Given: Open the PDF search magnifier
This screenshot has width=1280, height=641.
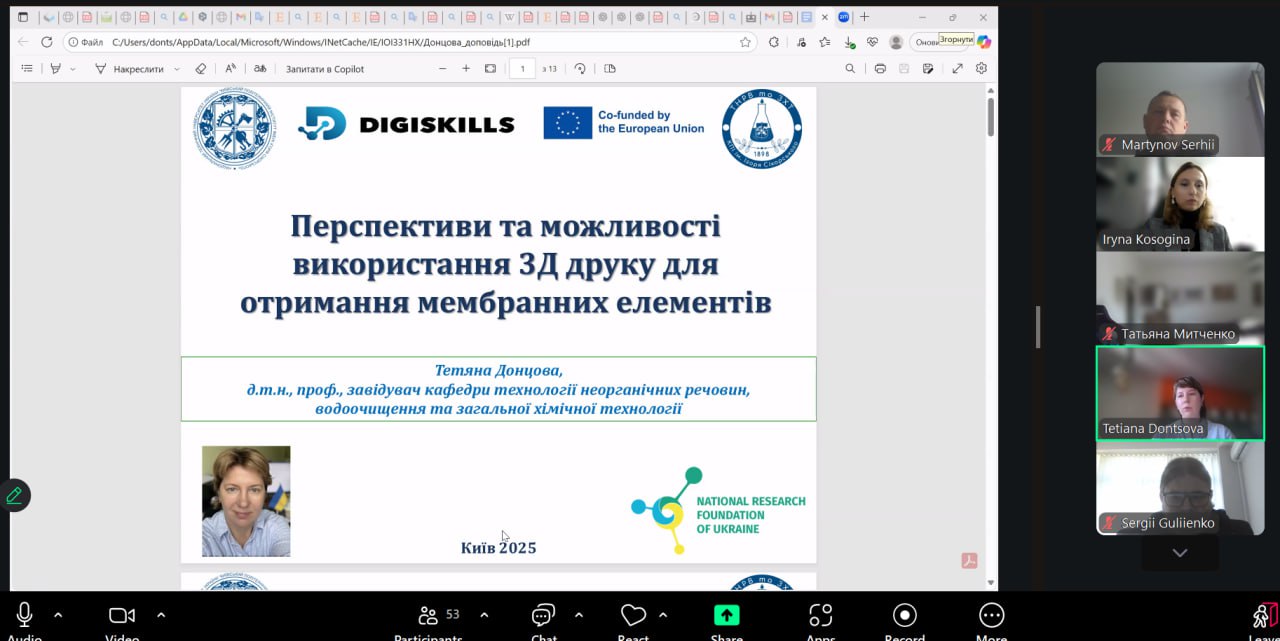Looking at the screenshot, I should [x=850, y=69].
